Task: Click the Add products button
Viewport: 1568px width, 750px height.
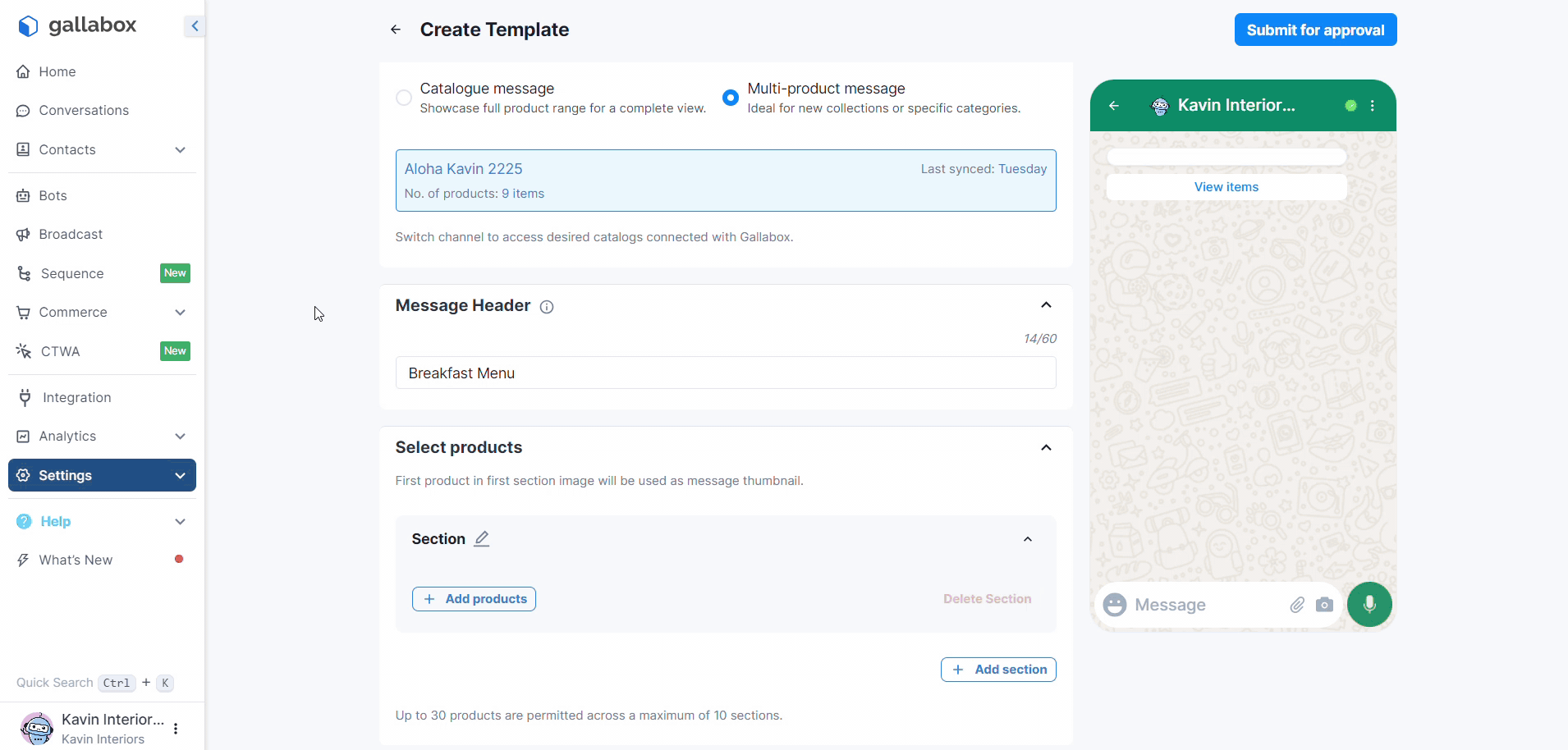Action: pyautogui.click(x=474, y=599)
